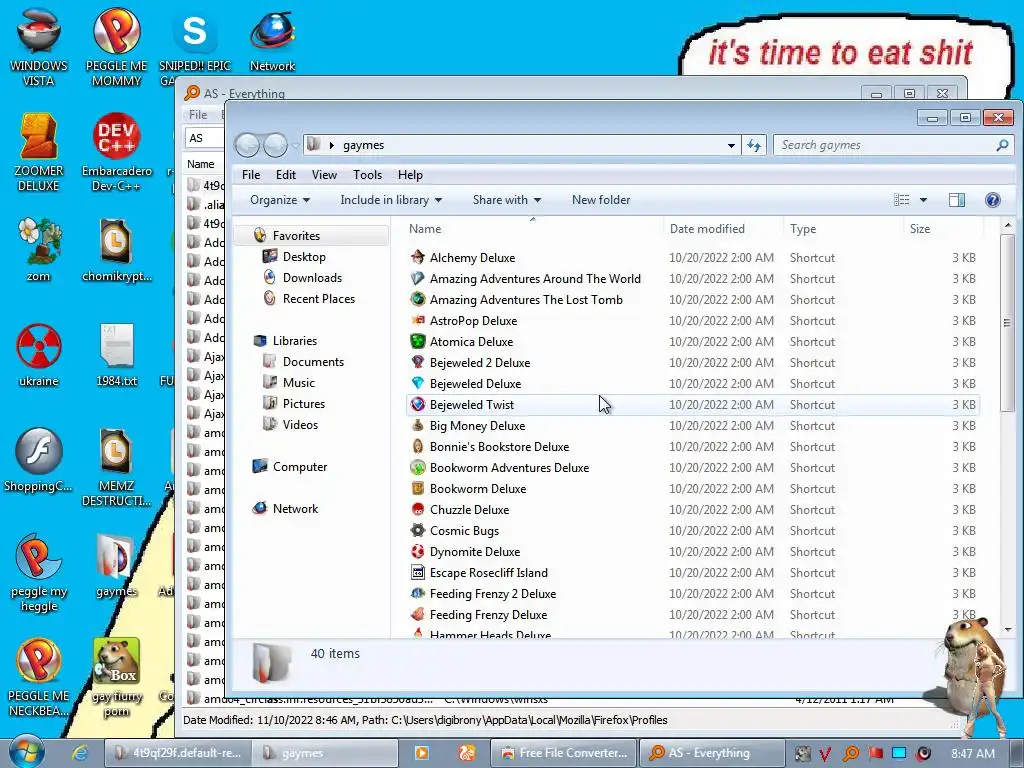Select Downloads in the navigation pane
This screenshot has width=1024, height=768.
click(312, 278)
